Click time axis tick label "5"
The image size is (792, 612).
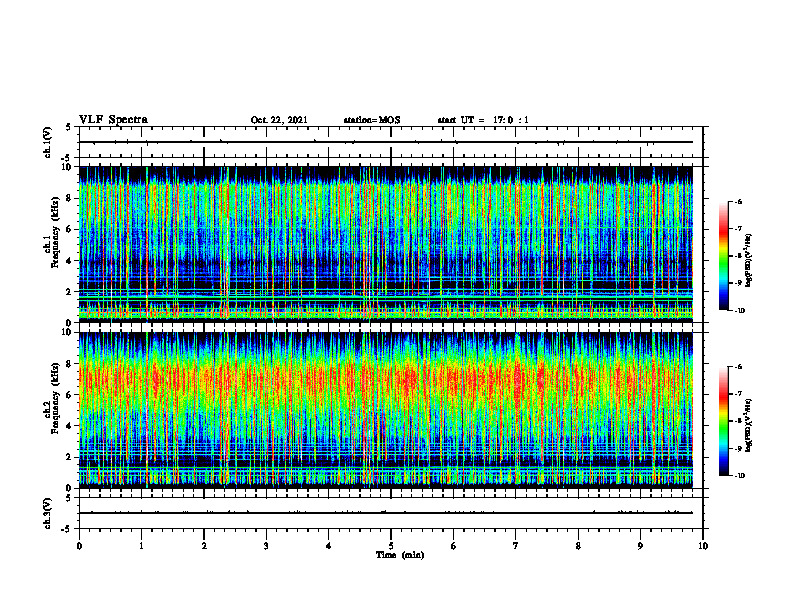coord(391,546)
